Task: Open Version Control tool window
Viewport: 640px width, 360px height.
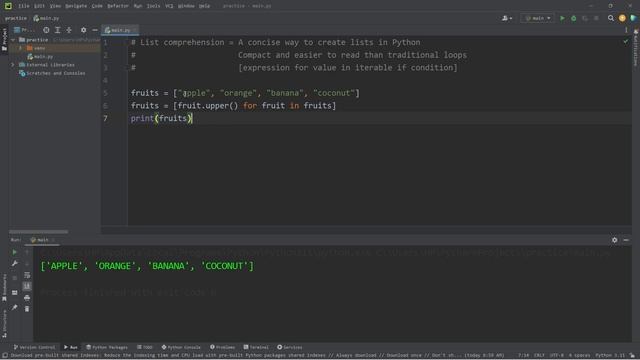Action: [x=34, y=347]
